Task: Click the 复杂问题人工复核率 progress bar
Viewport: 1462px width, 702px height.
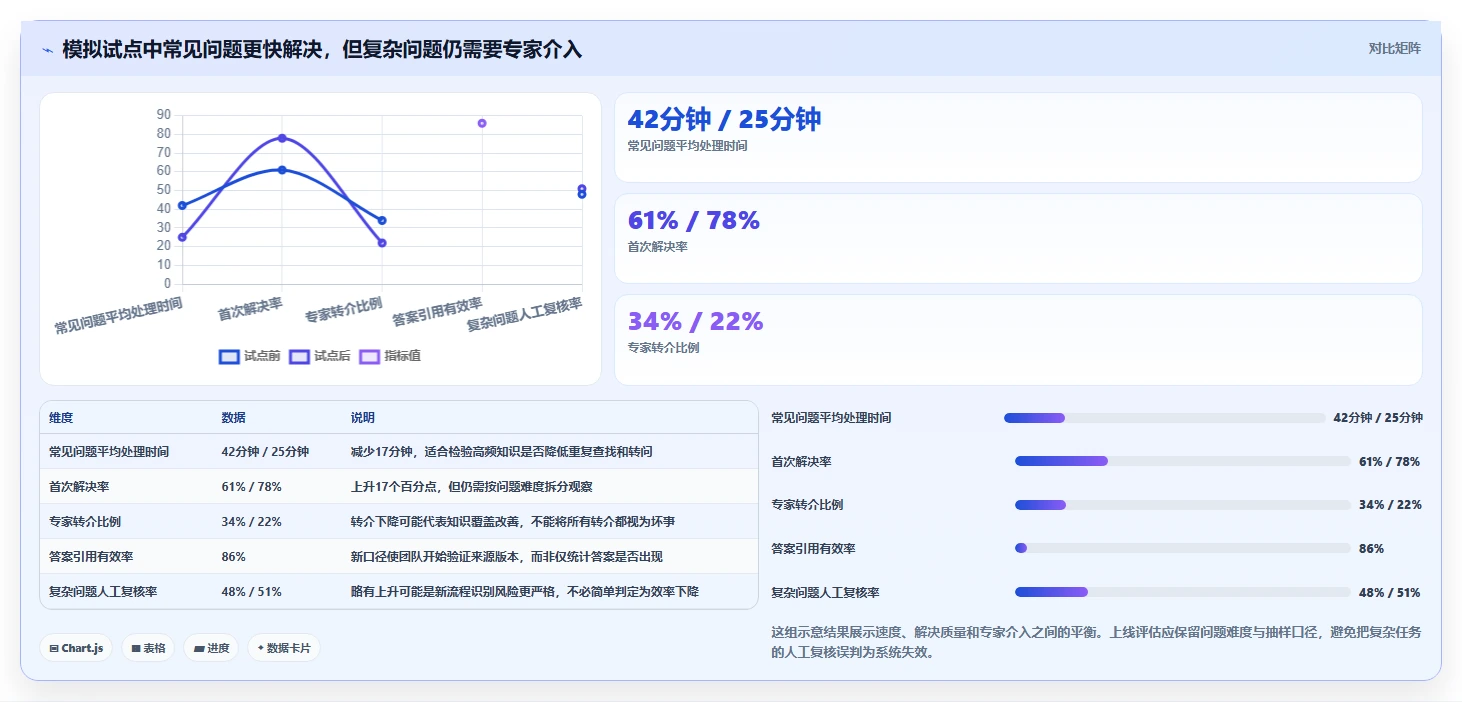Action: click(x=1183, y=592)
